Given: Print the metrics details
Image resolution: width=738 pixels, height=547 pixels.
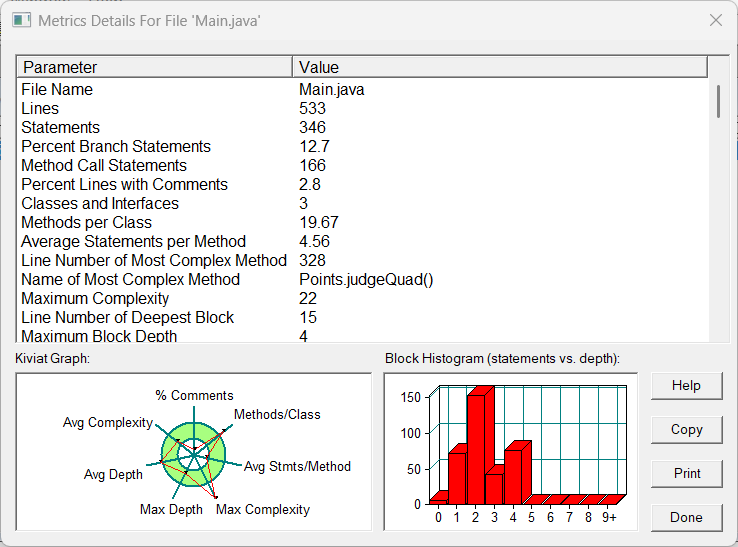Looking at the screenshot, I should [x=686, y=473].
